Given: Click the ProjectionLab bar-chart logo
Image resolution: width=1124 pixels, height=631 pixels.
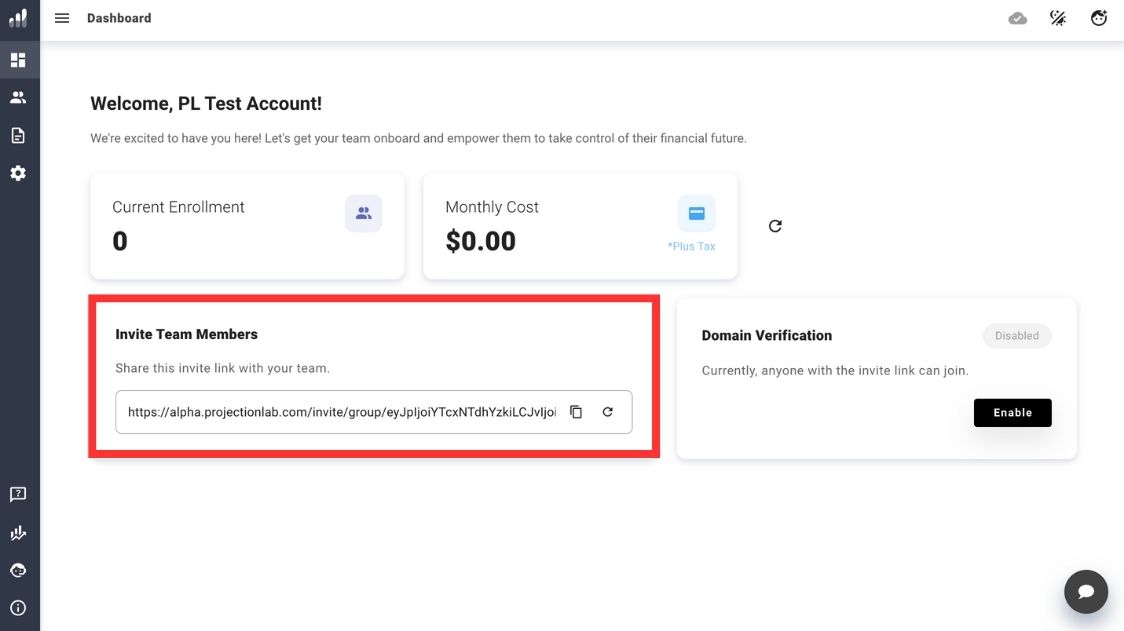Looking at the screenshot, I should pos(18,18).
